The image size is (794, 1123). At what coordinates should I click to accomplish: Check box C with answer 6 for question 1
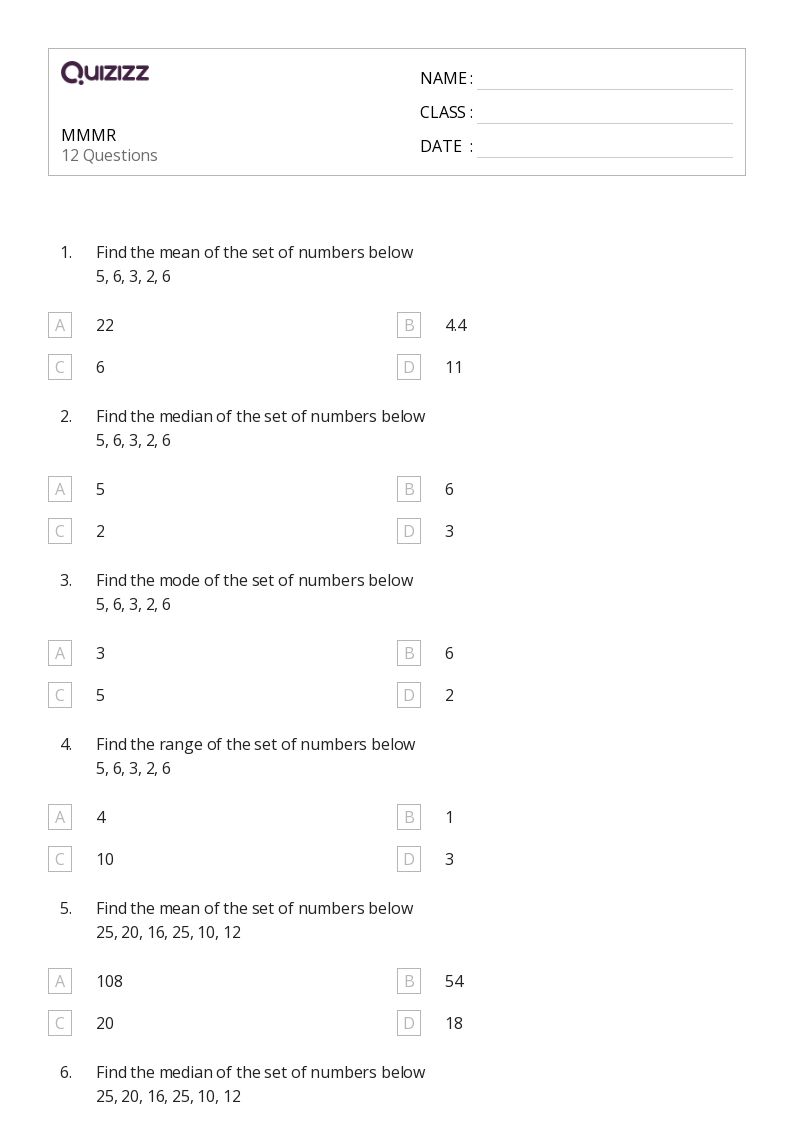pos(60,367)
